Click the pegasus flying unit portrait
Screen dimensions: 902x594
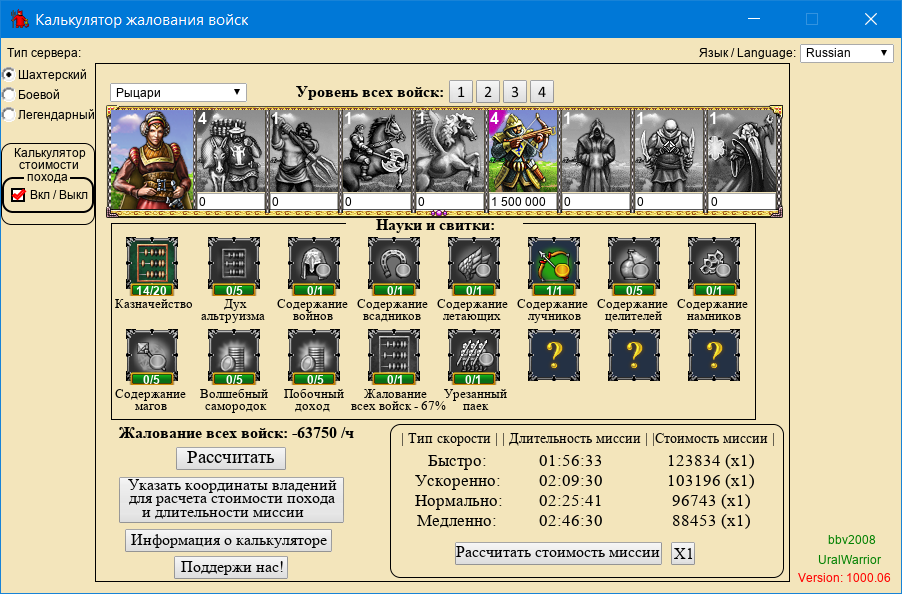448,150
